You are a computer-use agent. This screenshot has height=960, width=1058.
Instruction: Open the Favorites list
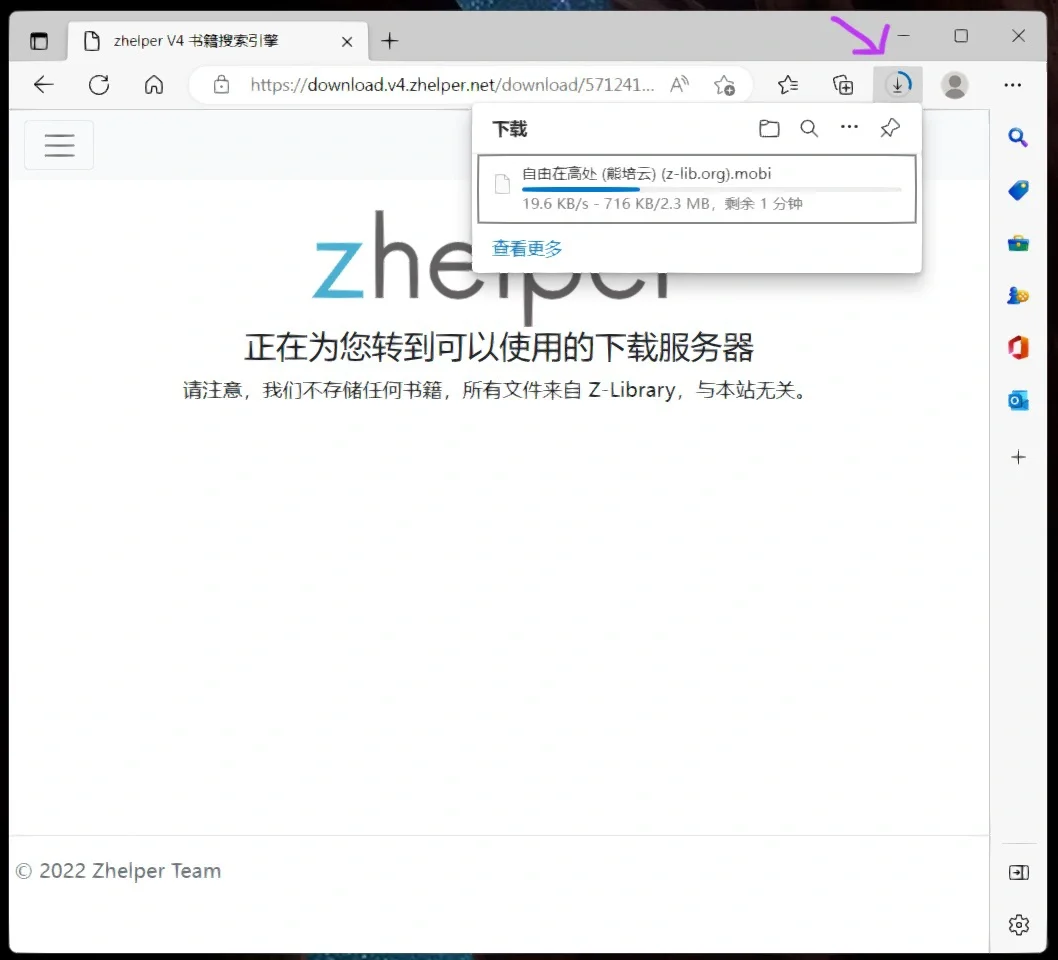tap(787, 85)
